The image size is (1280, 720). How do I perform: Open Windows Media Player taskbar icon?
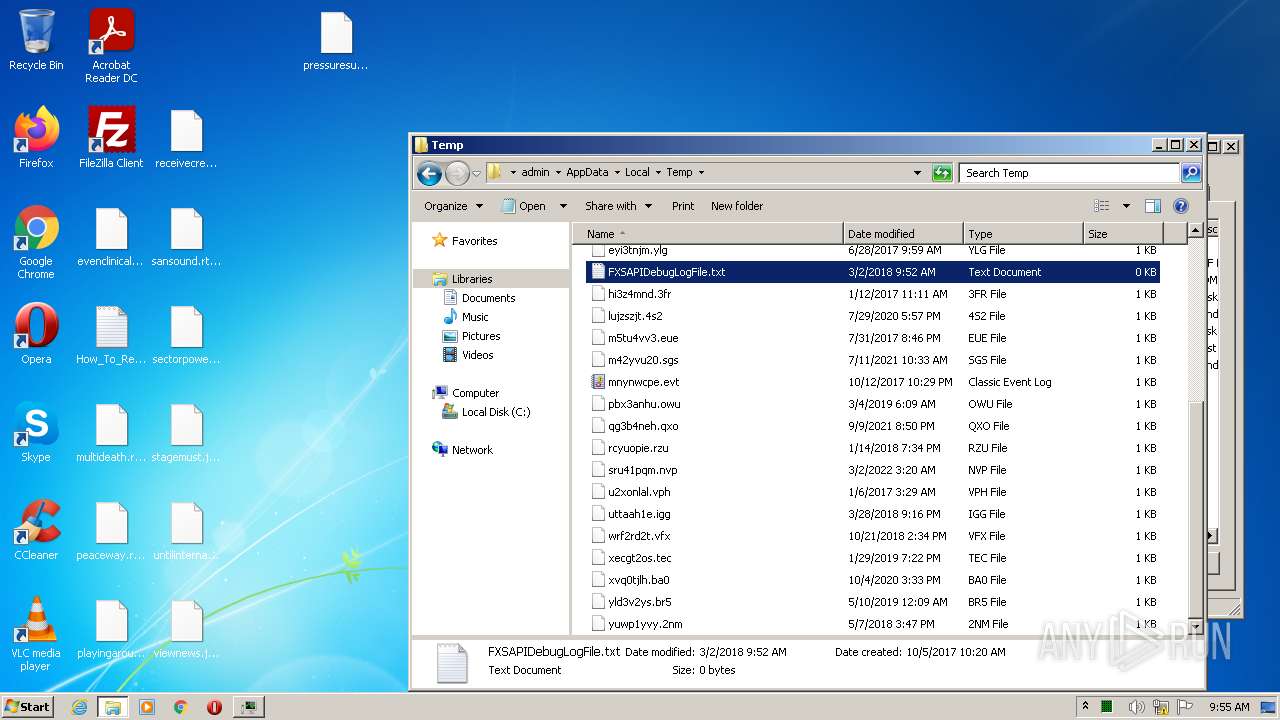coord(147,707)
